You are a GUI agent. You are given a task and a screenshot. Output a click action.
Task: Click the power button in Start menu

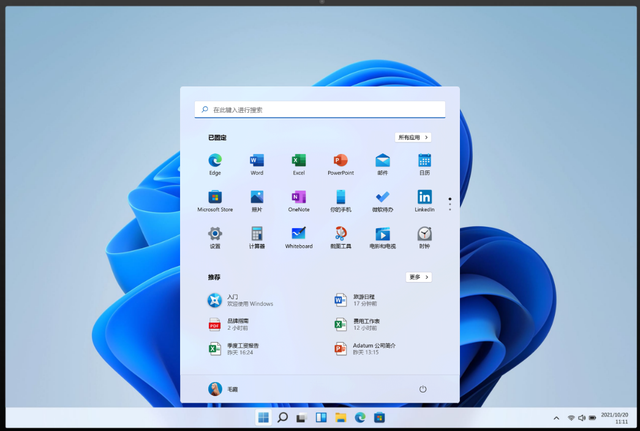pyautogui.click(x=423, y=389)
